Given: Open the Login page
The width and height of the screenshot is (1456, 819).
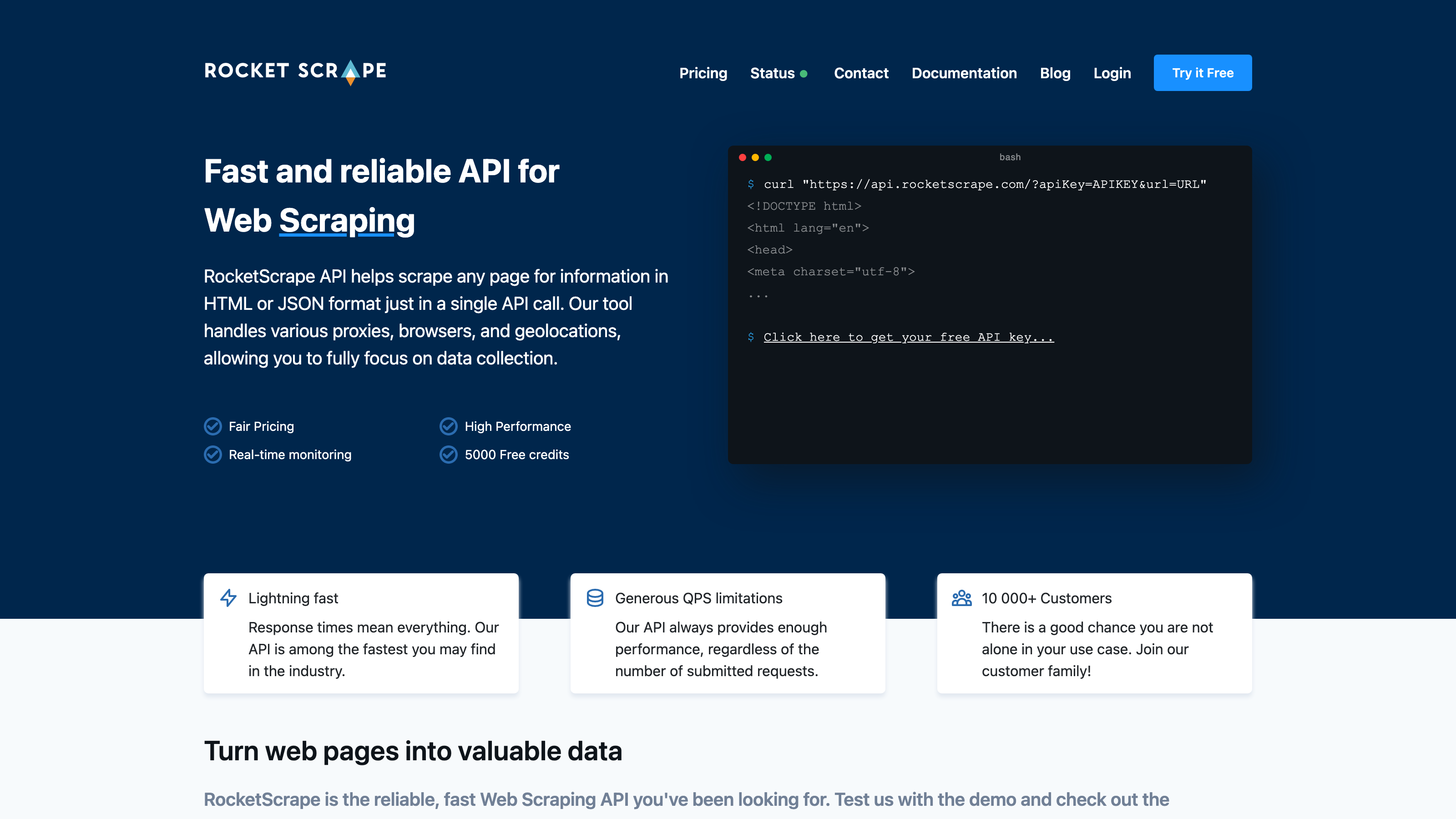Looking at the screenshot, I should [x=1112, y=73].
